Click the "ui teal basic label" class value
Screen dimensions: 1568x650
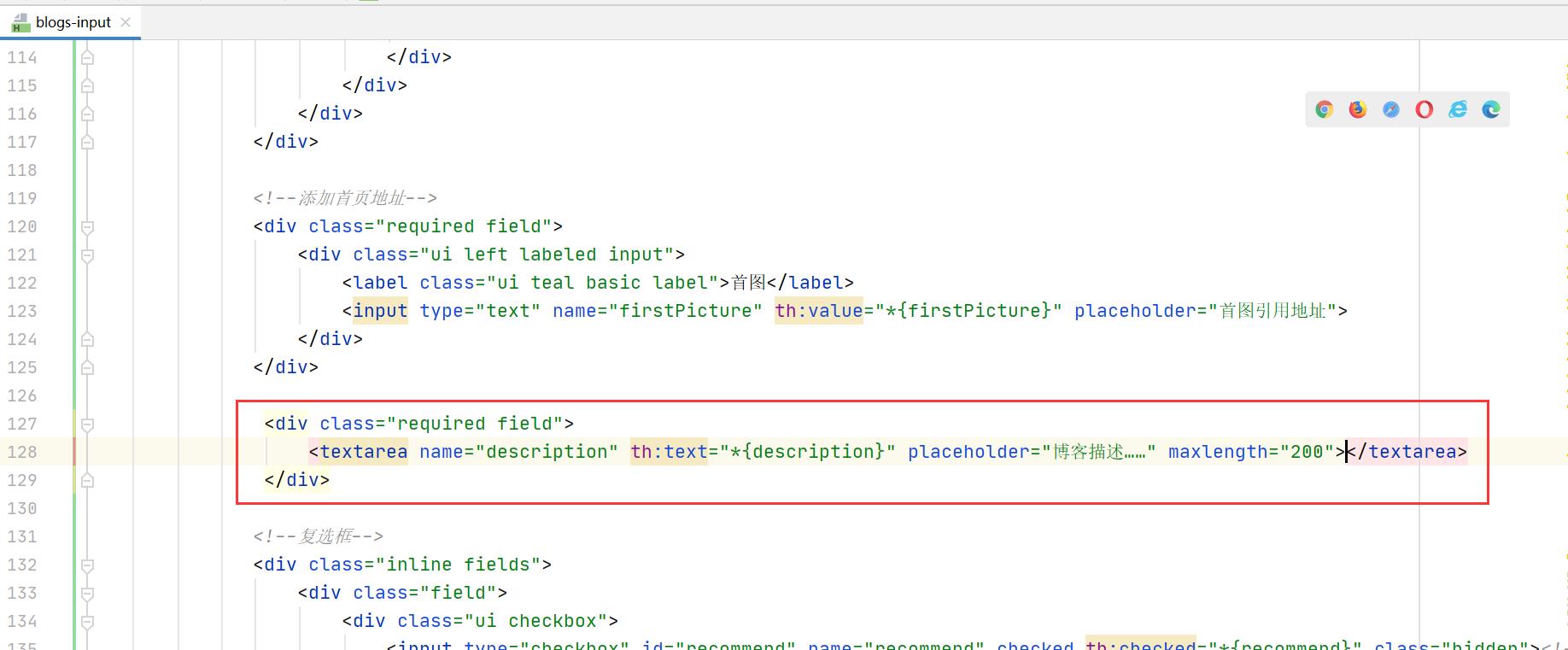tap(602, 283)
